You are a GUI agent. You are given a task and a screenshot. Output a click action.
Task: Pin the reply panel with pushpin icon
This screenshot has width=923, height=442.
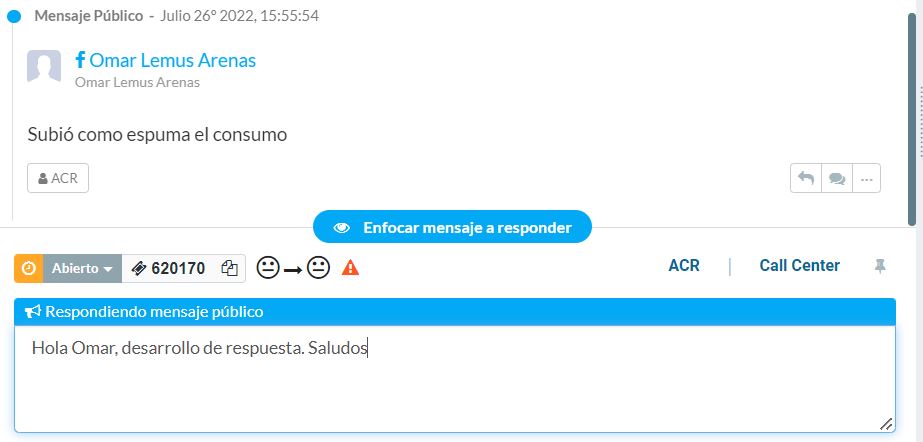coord(880,267)
